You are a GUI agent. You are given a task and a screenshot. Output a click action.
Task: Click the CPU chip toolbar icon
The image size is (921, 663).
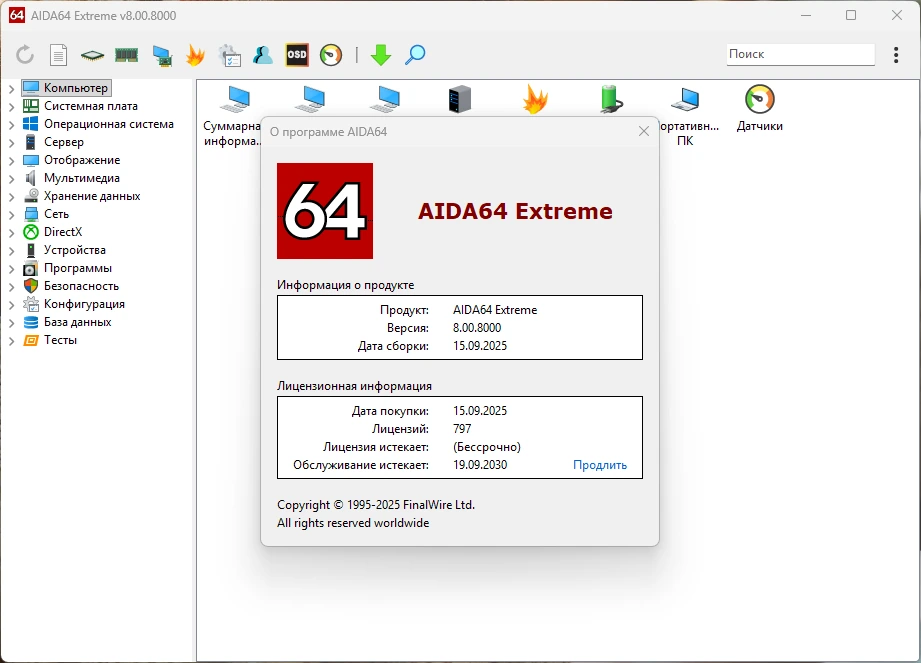[92, 55]
